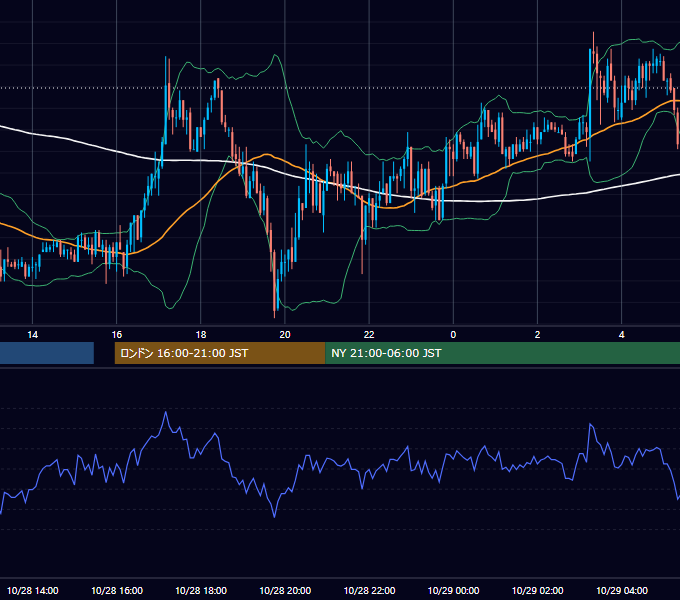Click the 10/29 02:00 date label

click(538, 590)
